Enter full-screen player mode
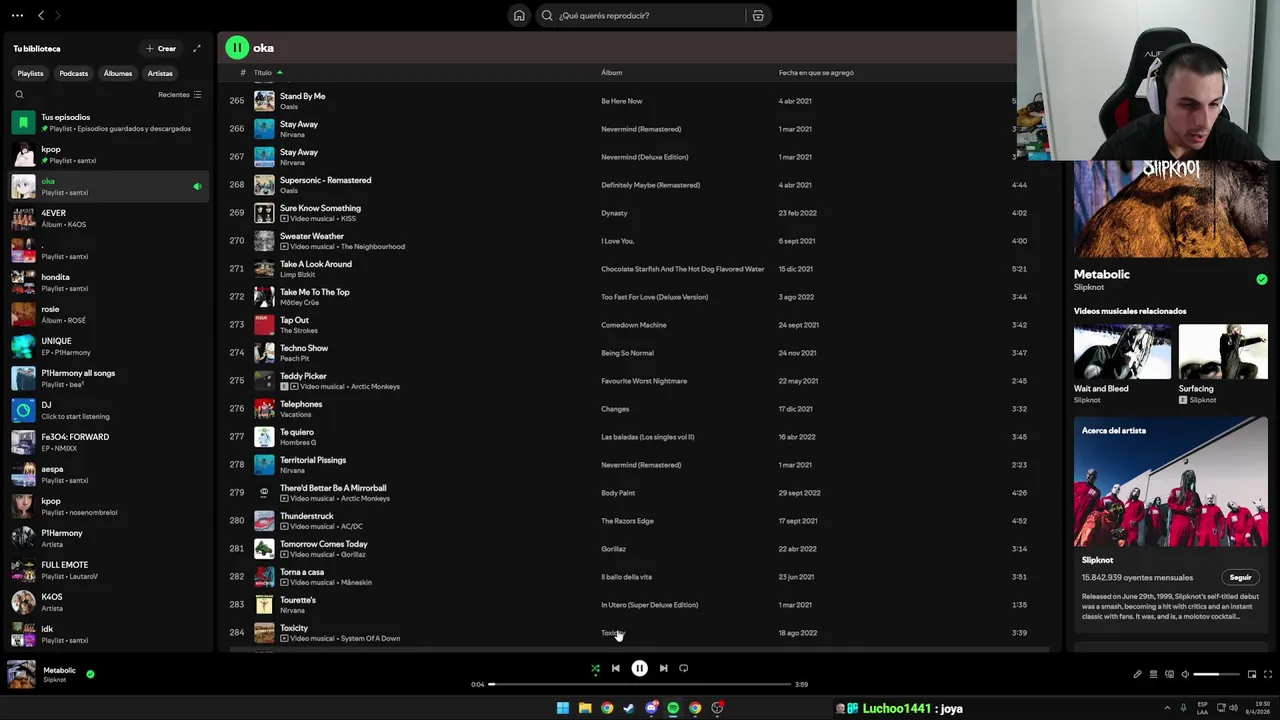This screenshot has width=1280, height=720. coord(1267,674)
